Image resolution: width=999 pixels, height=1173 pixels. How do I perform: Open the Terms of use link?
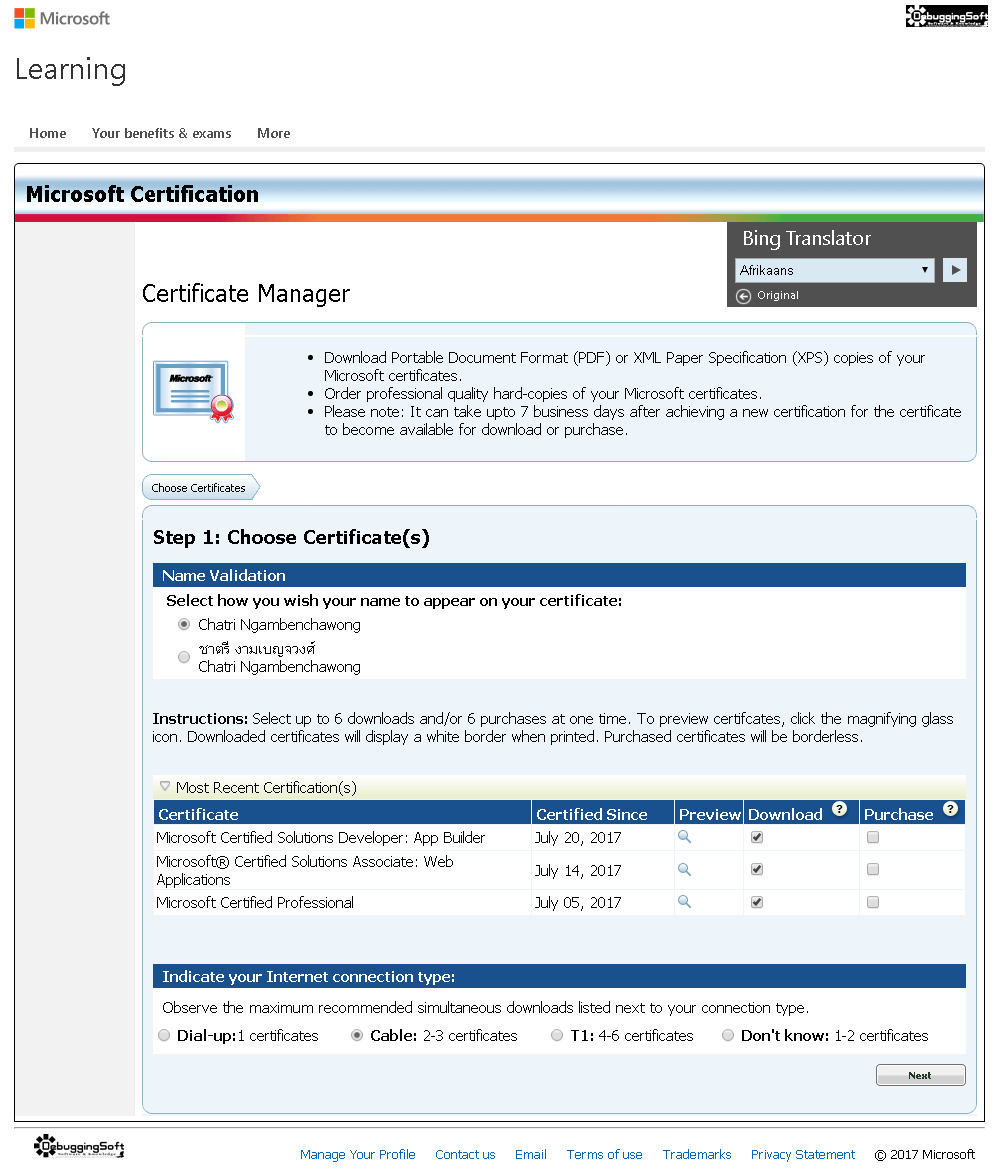pos(605,1154)
